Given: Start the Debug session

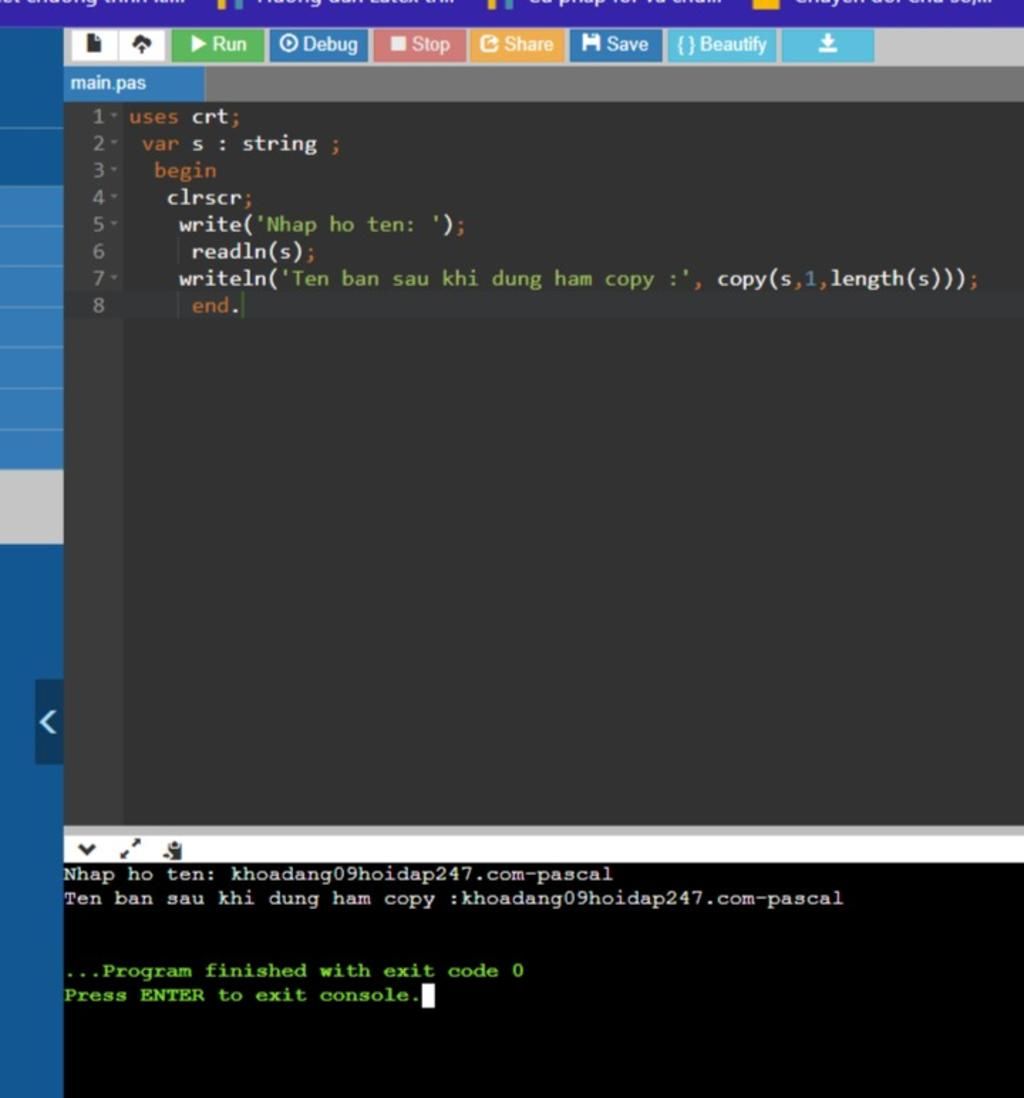Looking at the screenshot, I should coord(319,45).
